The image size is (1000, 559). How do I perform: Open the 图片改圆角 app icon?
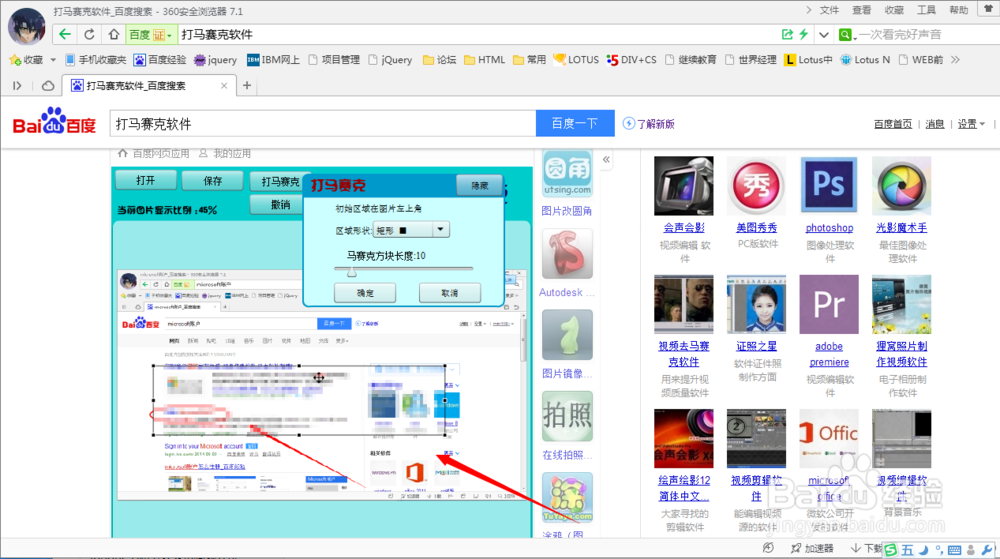pyautogui.click(x=567, y=174)
